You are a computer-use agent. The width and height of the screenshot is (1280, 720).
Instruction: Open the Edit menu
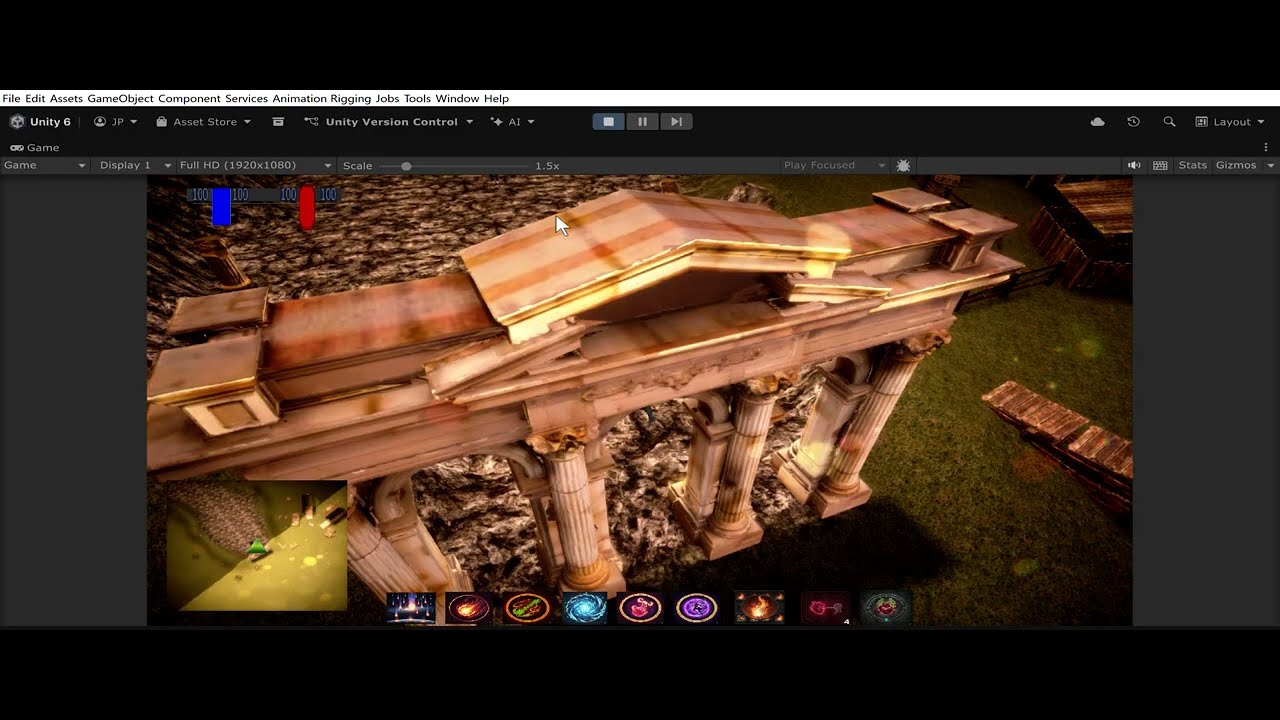[x=35, y=99]
